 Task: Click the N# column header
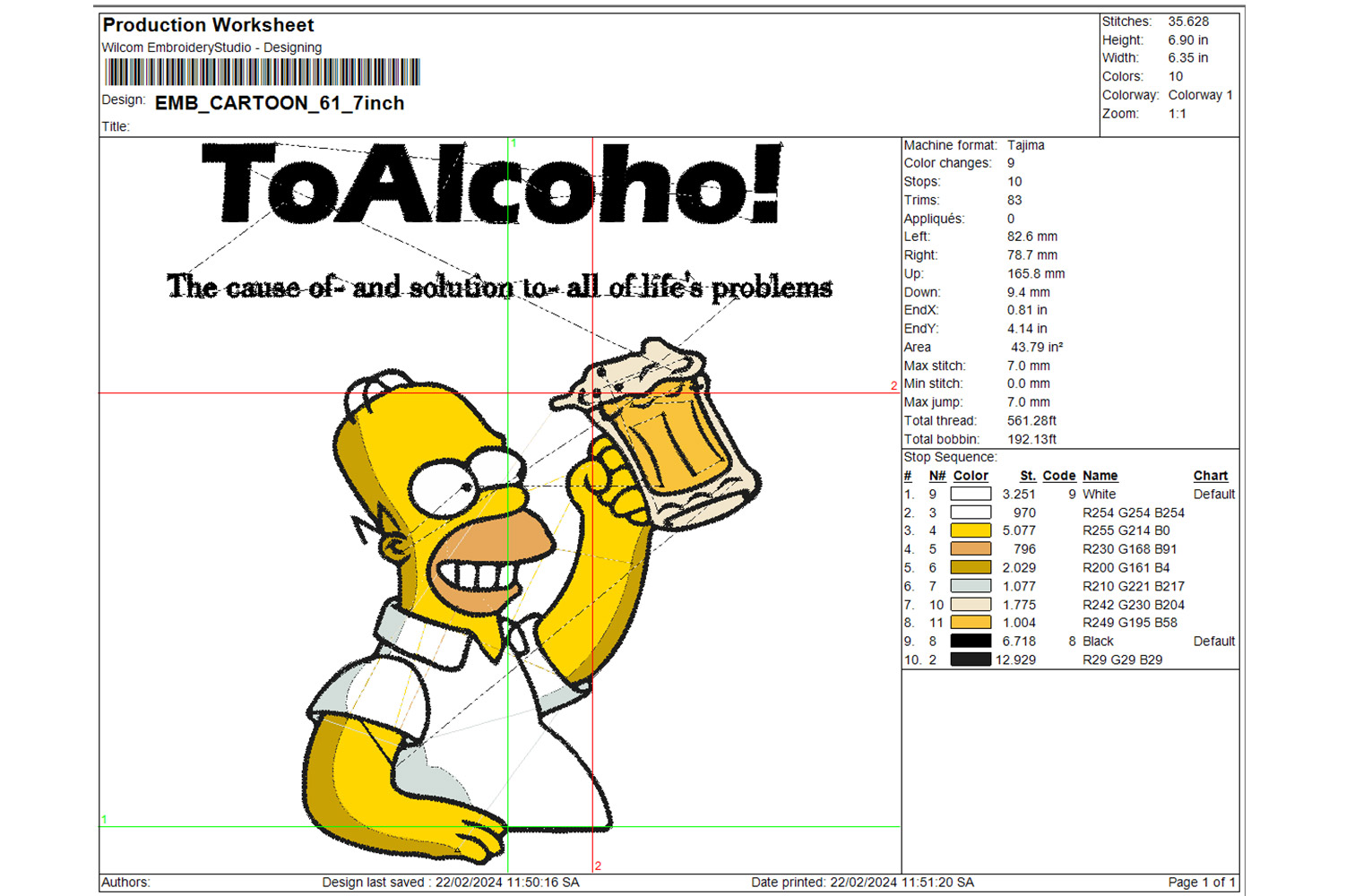937,476
